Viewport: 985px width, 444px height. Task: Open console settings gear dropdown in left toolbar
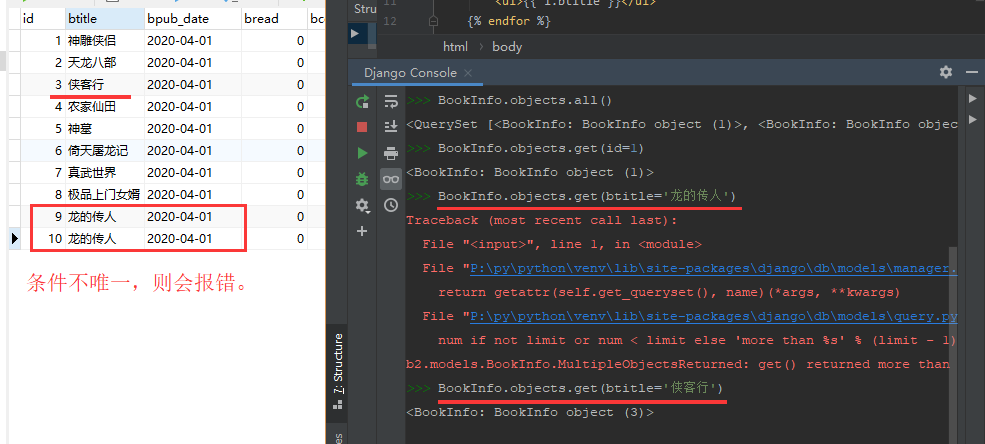pyautogui.click(x=362, y=205)
